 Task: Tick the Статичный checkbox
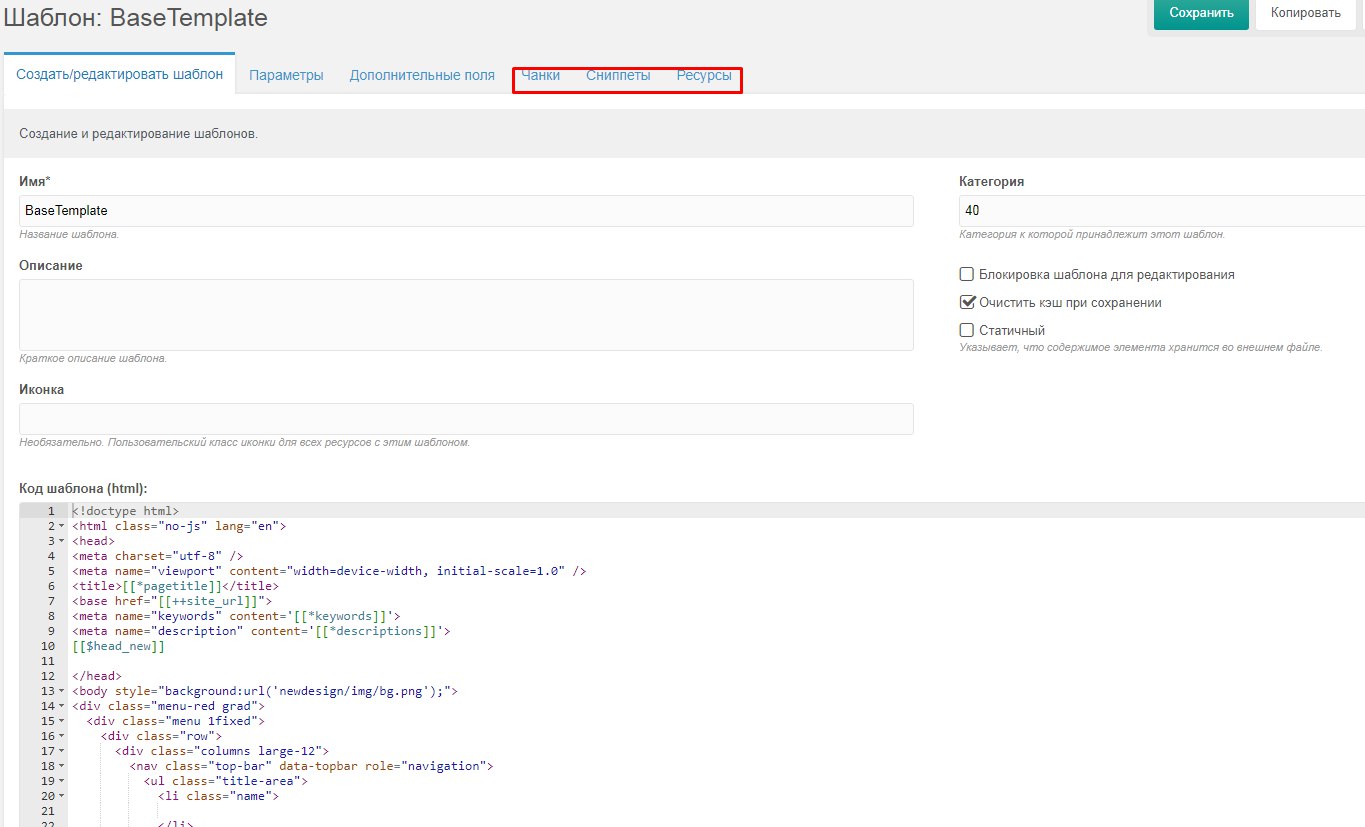(x=967, y=330)
